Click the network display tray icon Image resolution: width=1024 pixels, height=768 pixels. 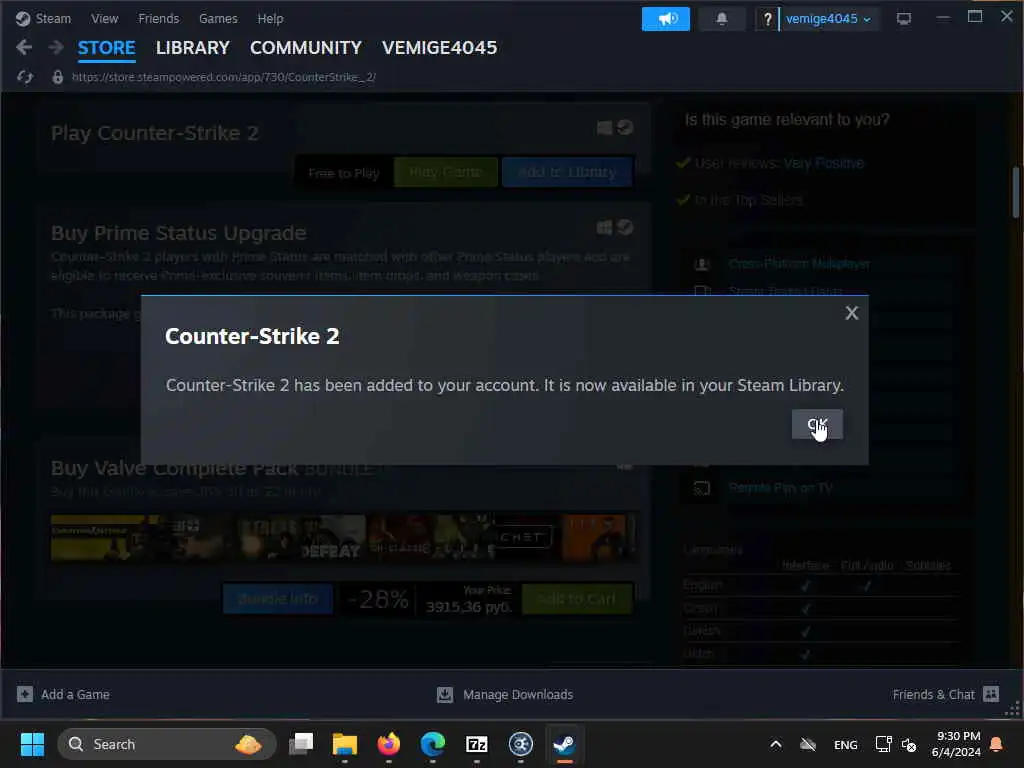[x=883, y=744]
